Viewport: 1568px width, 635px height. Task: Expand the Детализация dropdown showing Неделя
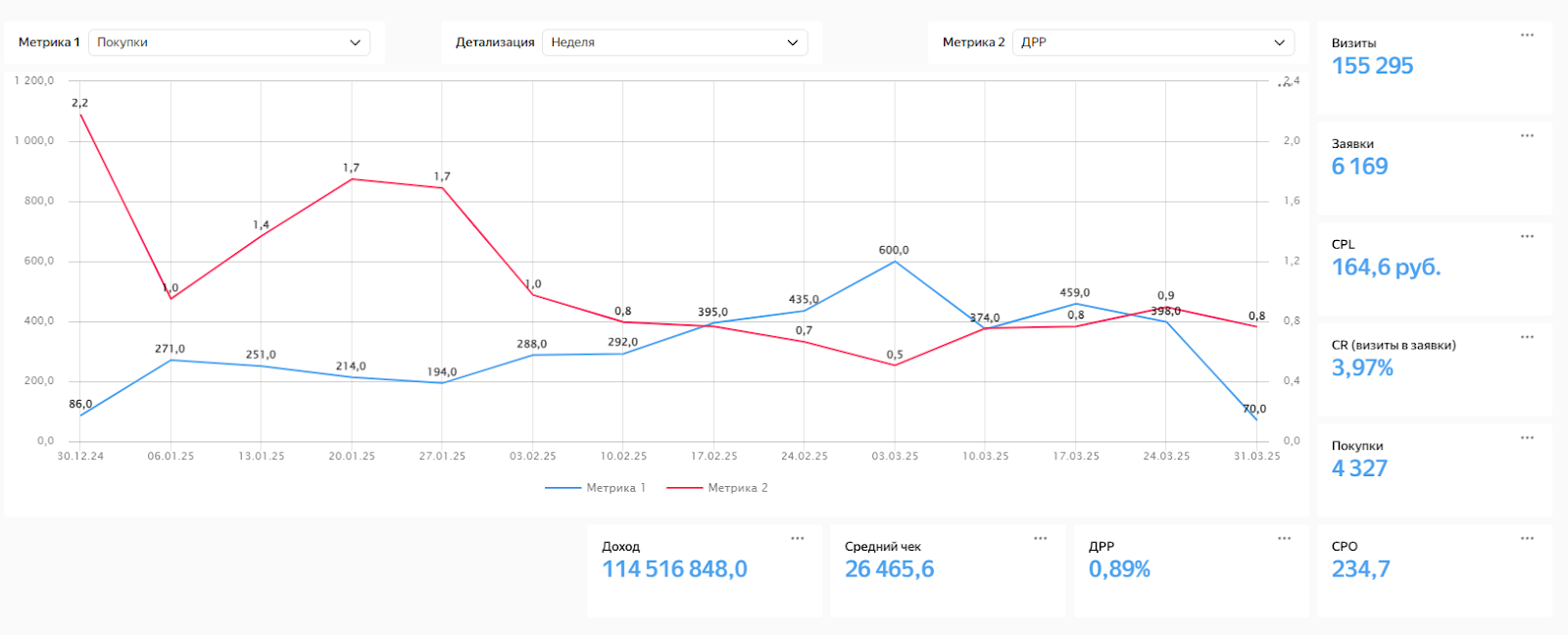[x=674, y=42]
